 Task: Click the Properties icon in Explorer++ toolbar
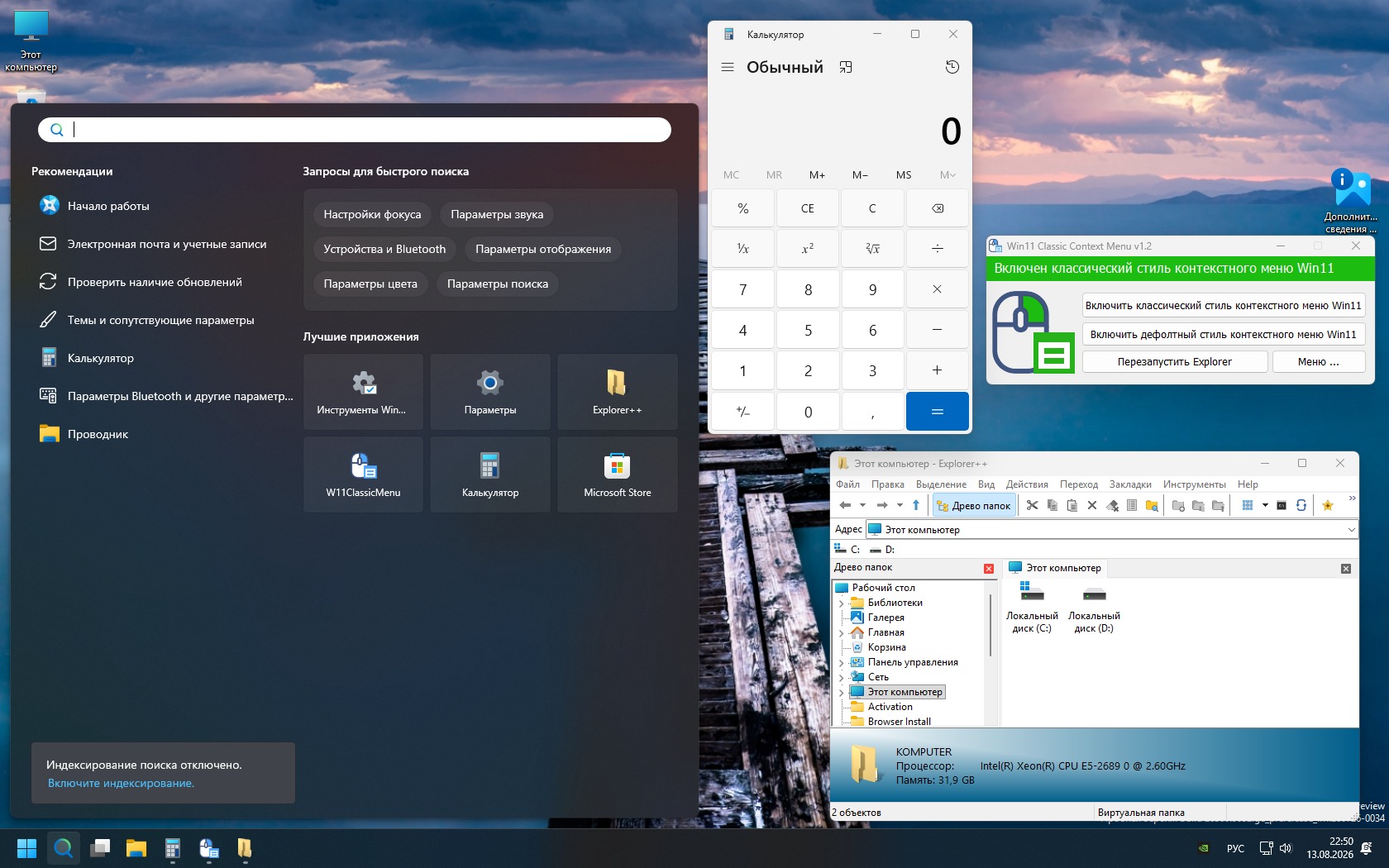pyautogui.click(x=1132, y=505)
